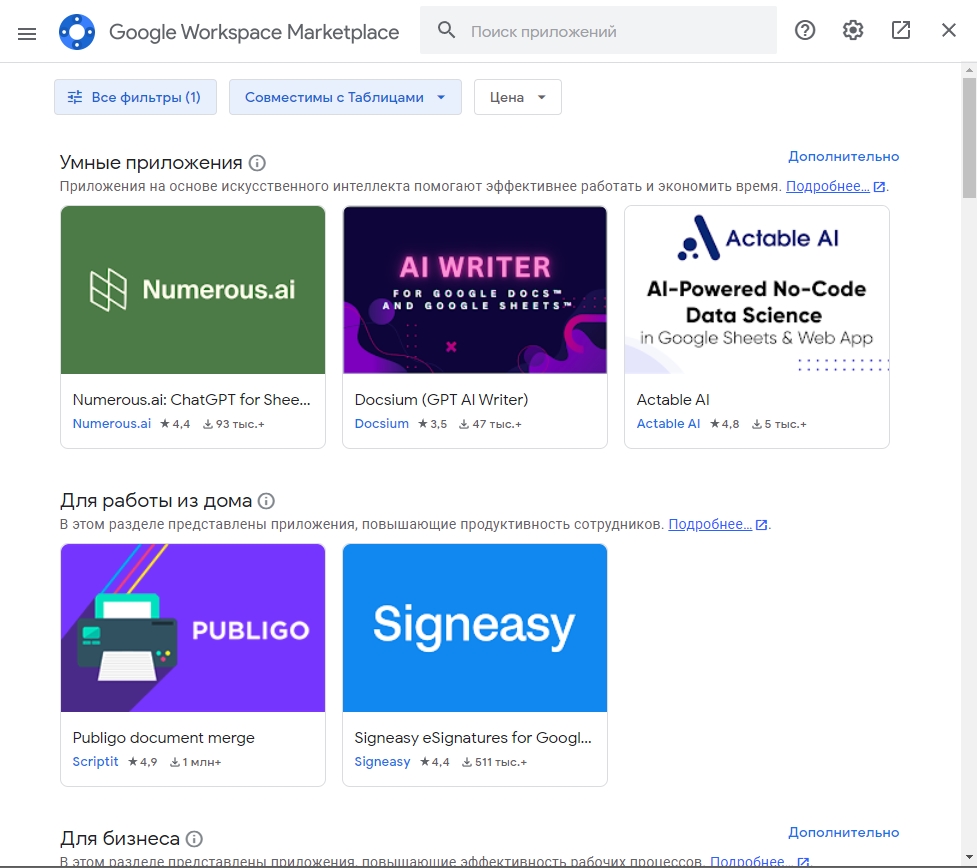Click the Google Workspace Marketplace logo

(x=77, y=32)
